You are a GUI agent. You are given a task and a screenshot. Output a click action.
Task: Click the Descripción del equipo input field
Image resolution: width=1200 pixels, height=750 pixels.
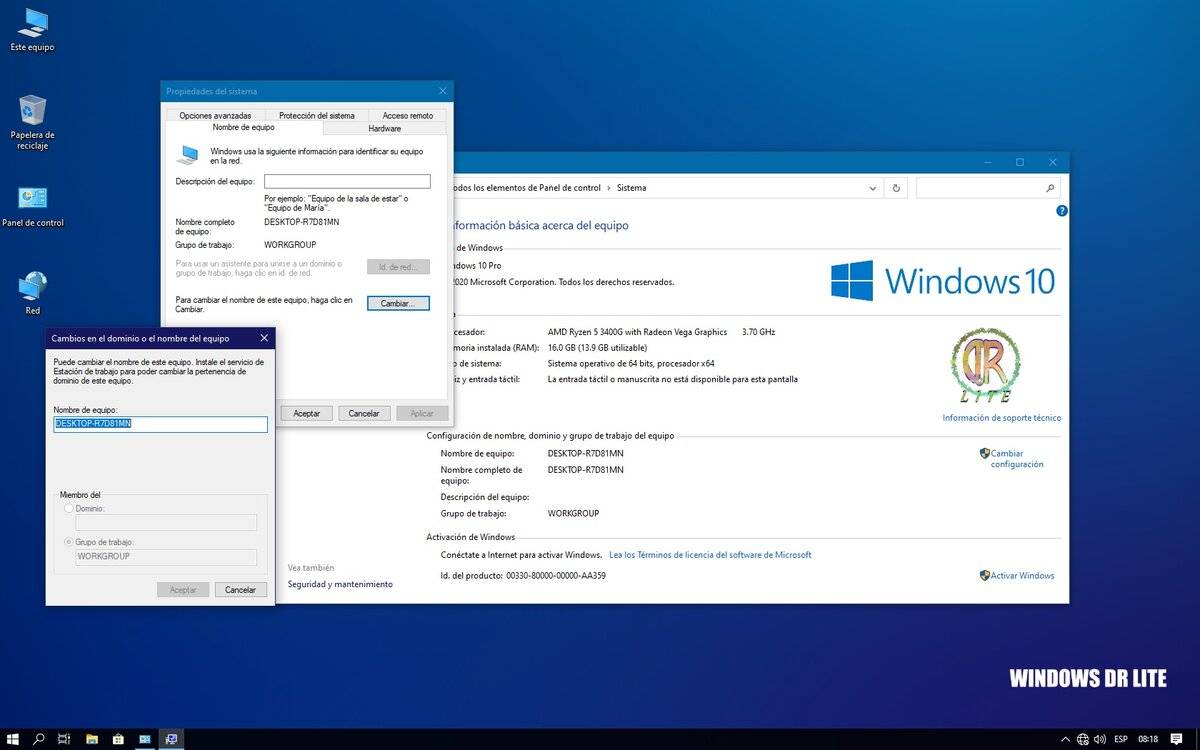click(x=347, y=181)
